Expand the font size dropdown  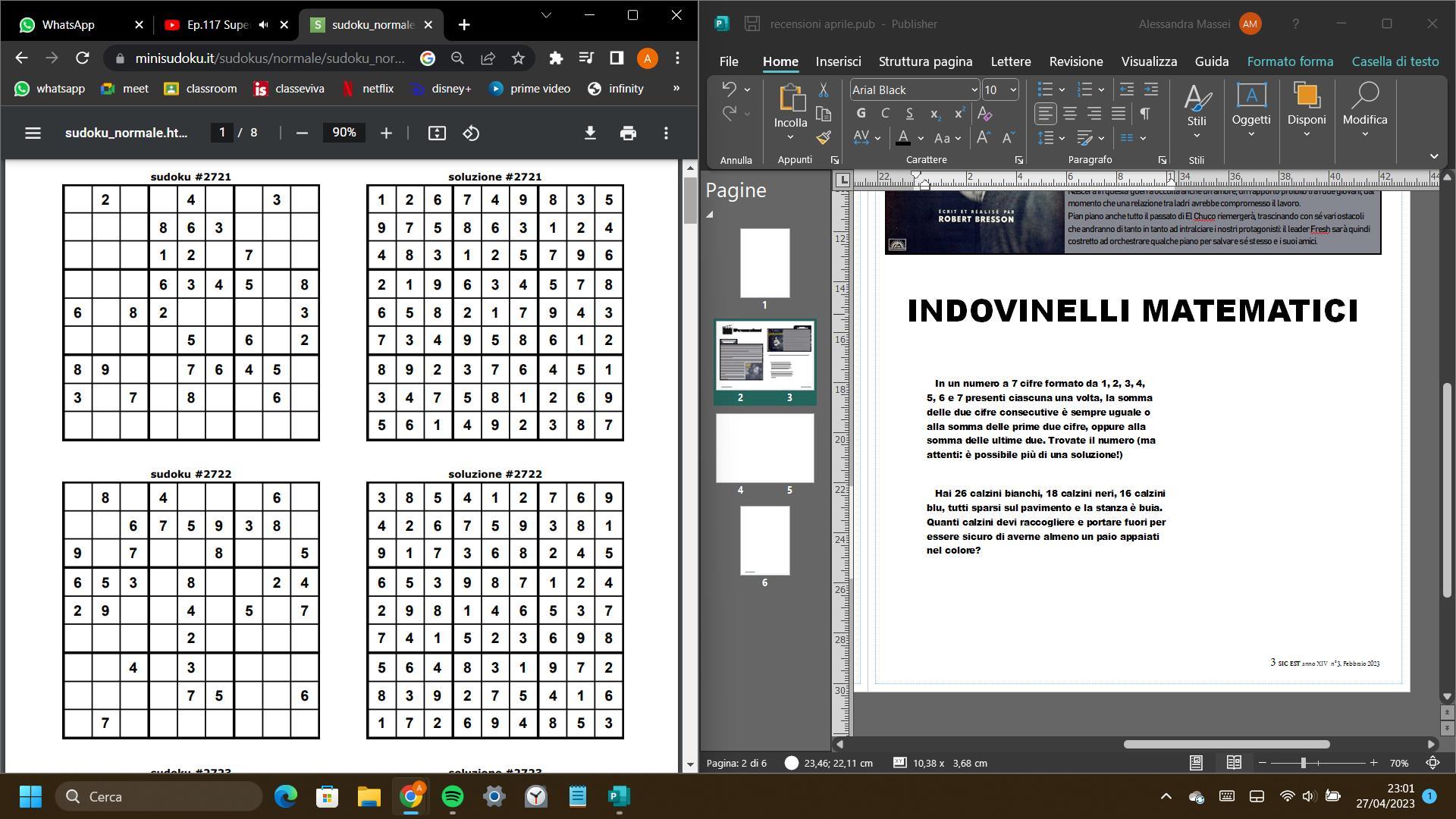[x=1012, y=90]
